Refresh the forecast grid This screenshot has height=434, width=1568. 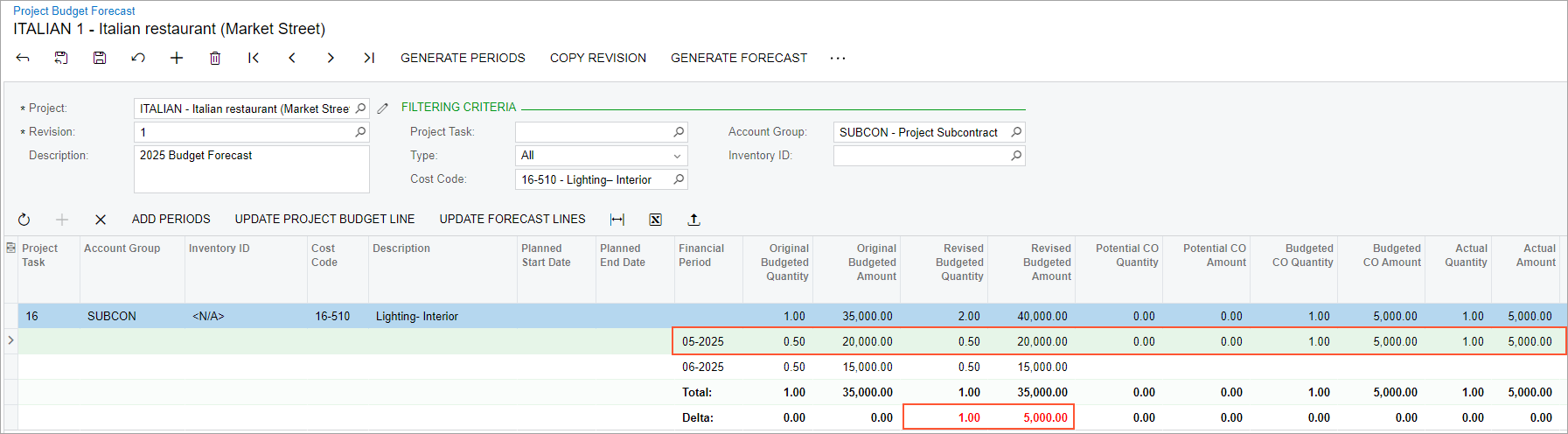pyautogui.click(x=24, y=220)
